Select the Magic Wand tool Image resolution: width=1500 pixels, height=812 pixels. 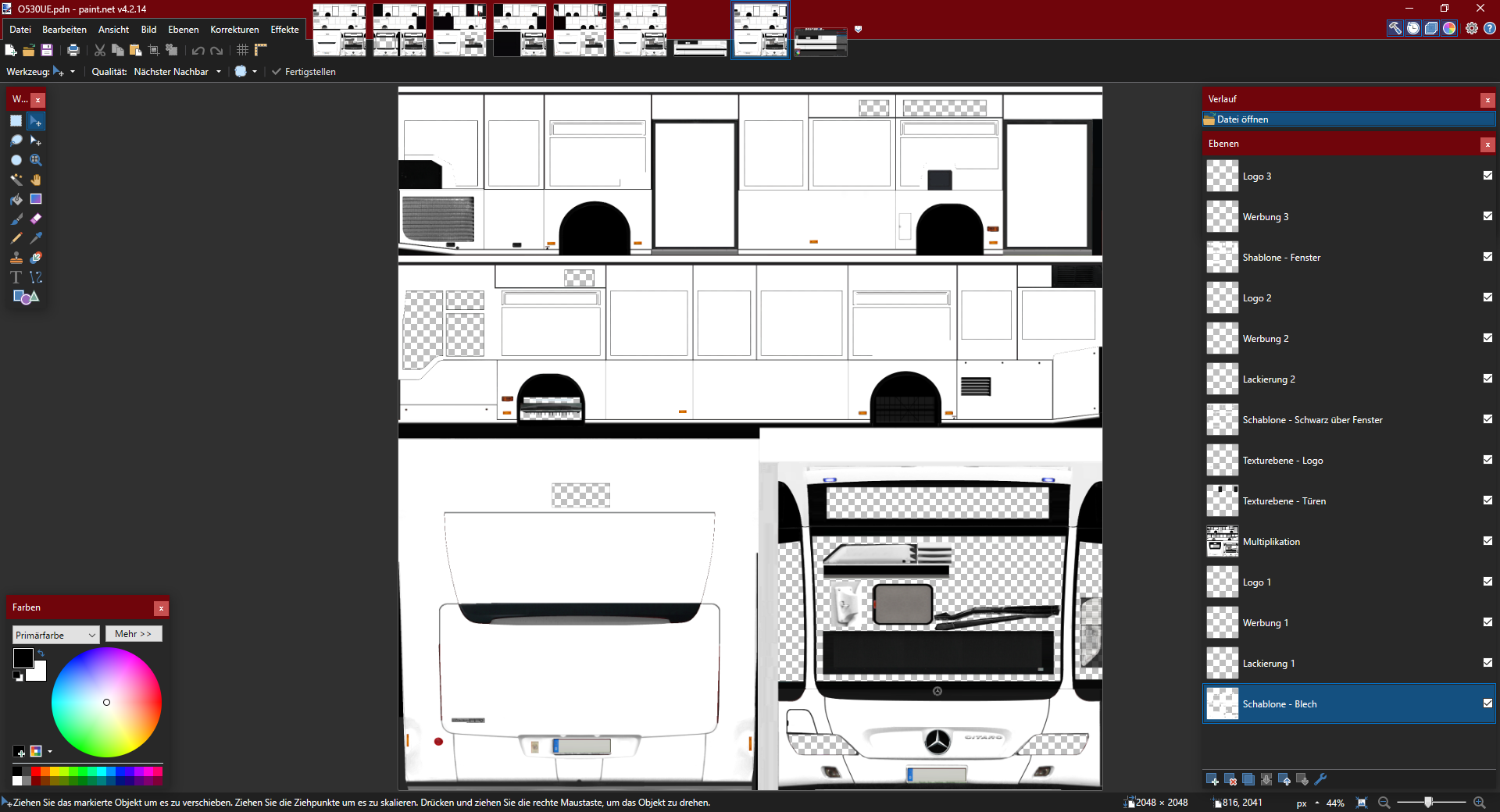16,180
